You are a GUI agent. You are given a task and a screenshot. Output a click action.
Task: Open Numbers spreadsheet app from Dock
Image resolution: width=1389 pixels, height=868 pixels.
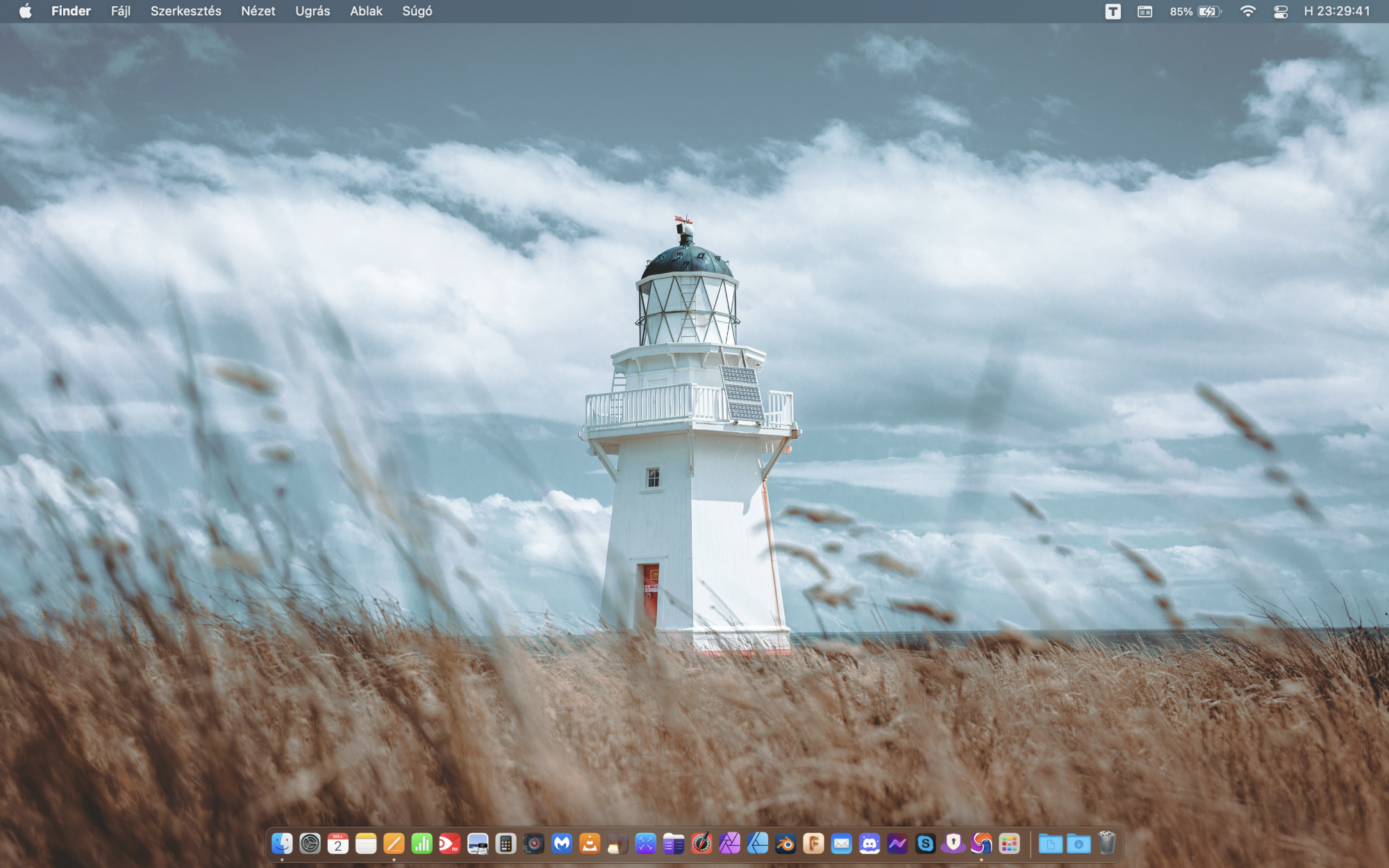pyautogui.click(x=422, y=844)
